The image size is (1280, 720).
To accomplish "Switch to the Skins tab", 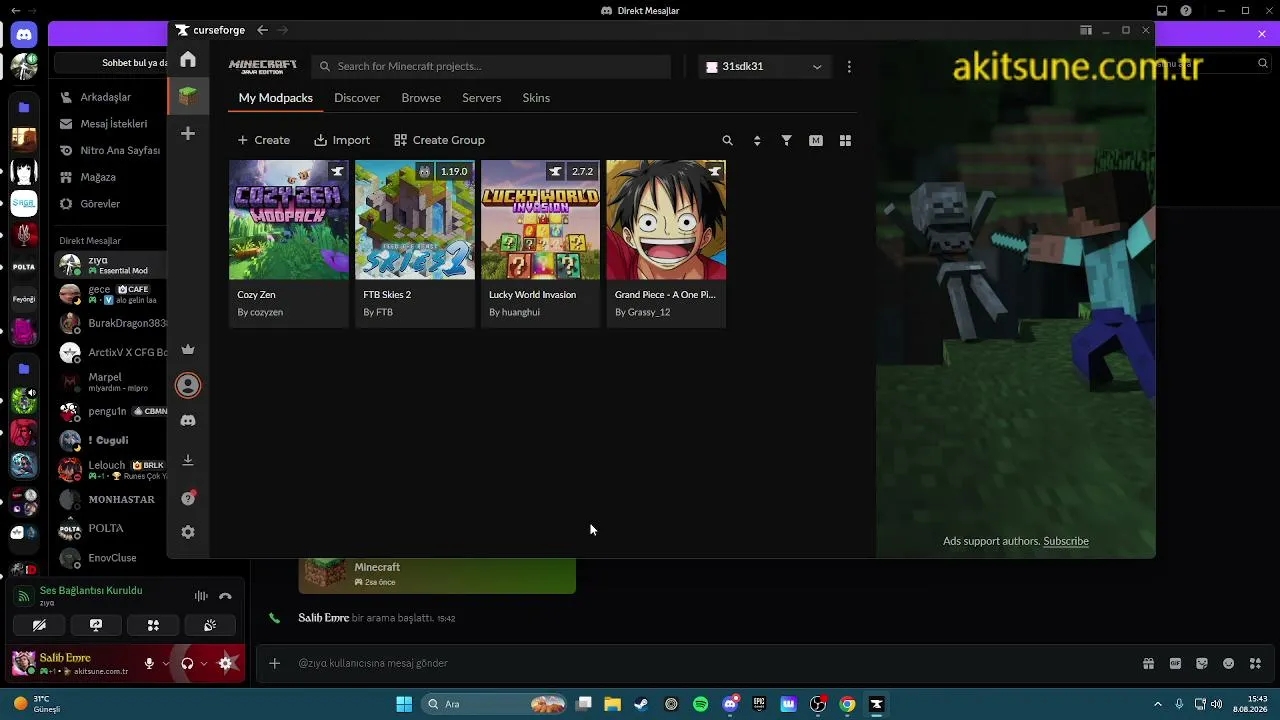I will point(536,98).
